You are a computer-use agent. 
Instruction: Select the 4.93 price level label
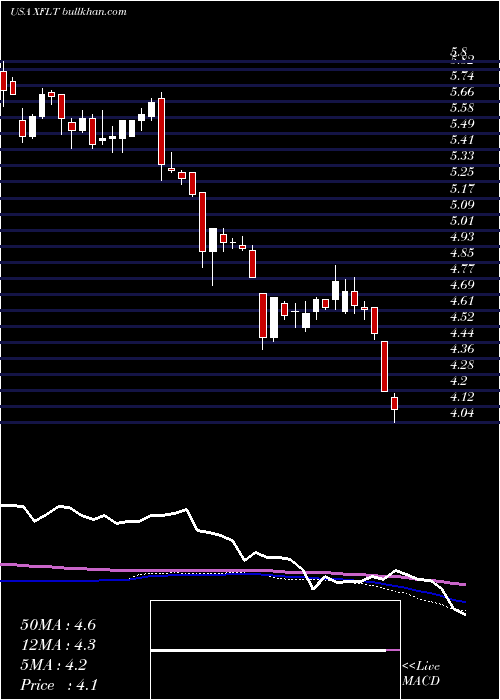(462, 237)
